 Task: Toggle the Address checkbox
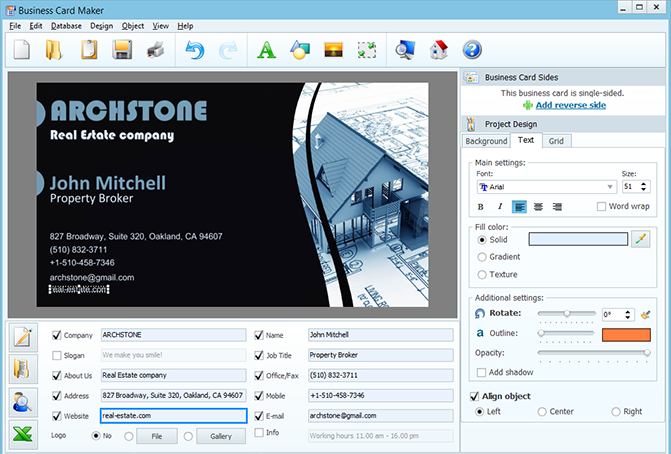pos(56,395)
